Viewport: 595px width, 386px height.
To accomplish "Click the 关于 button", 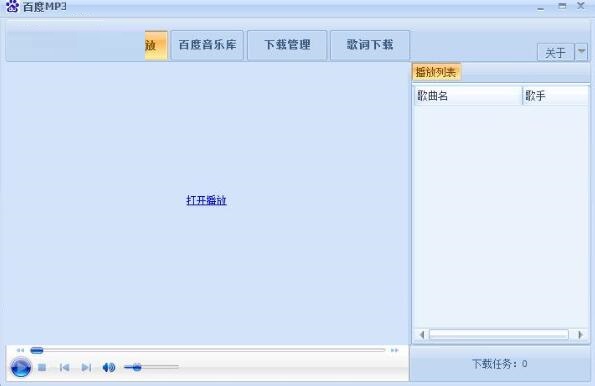I will (x=556, y=52).
